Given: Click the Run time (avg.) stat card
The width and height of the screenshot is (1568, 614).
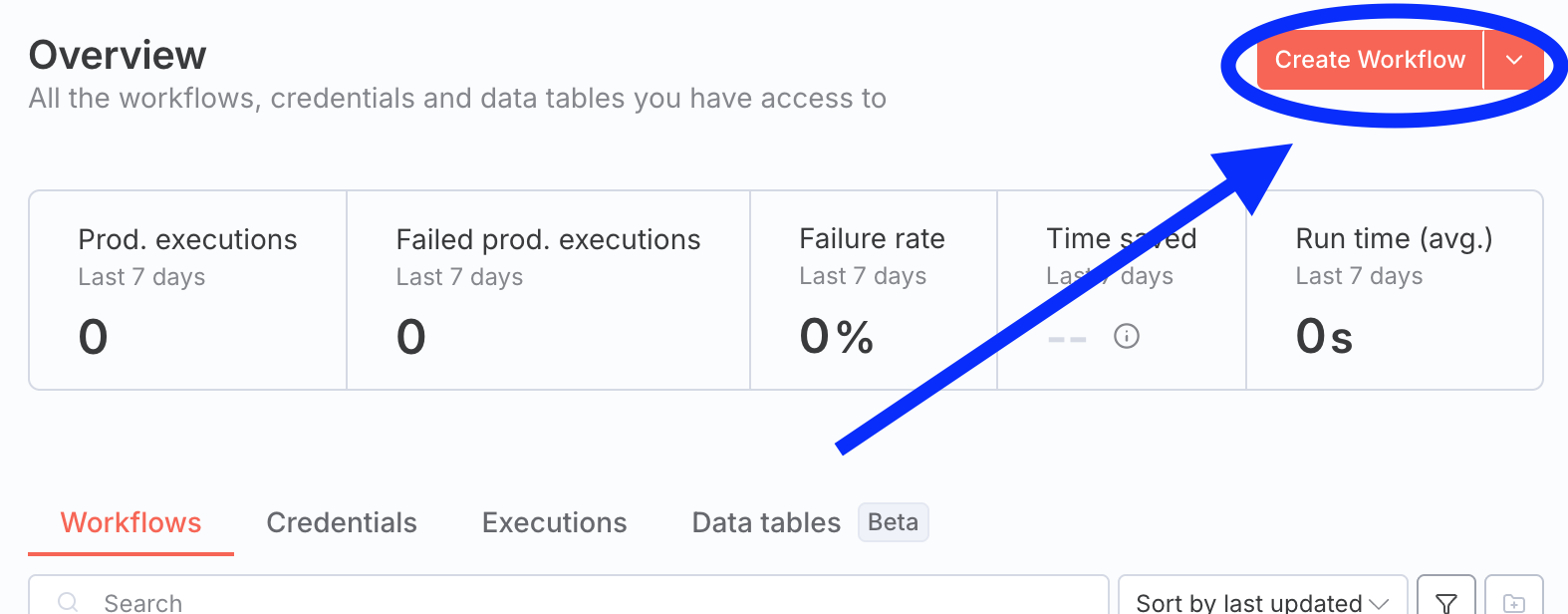Looking at the screenshot, I should [x=1393, y=289].
